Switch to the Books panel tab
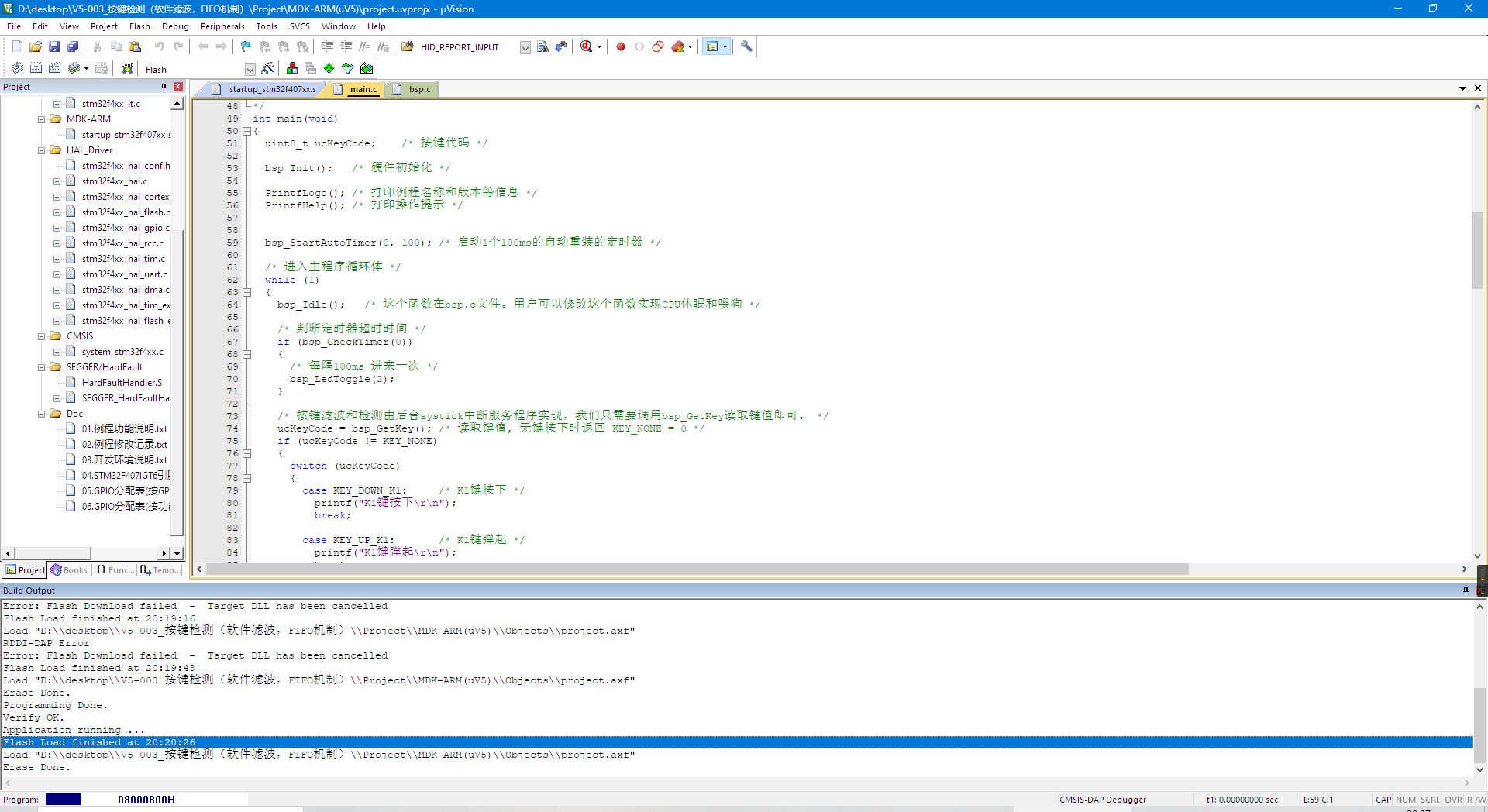 tap(69, 570)
